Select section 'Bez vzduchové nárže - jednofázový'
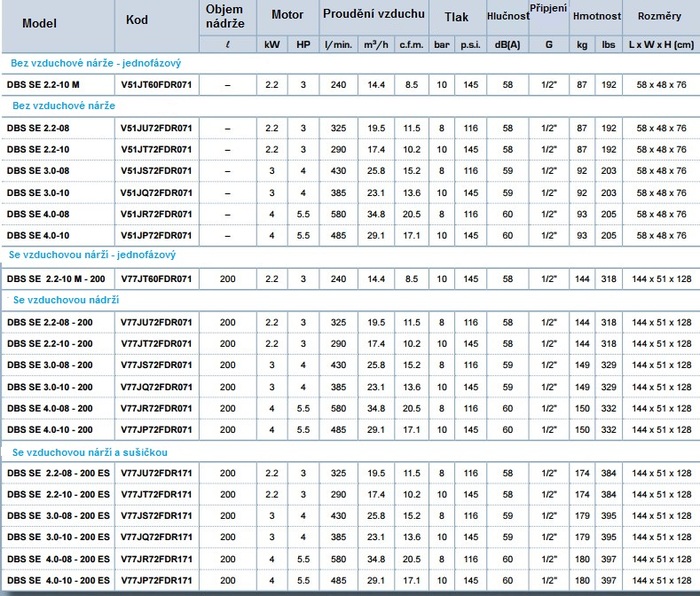The image size is (700, 596). 96,63
